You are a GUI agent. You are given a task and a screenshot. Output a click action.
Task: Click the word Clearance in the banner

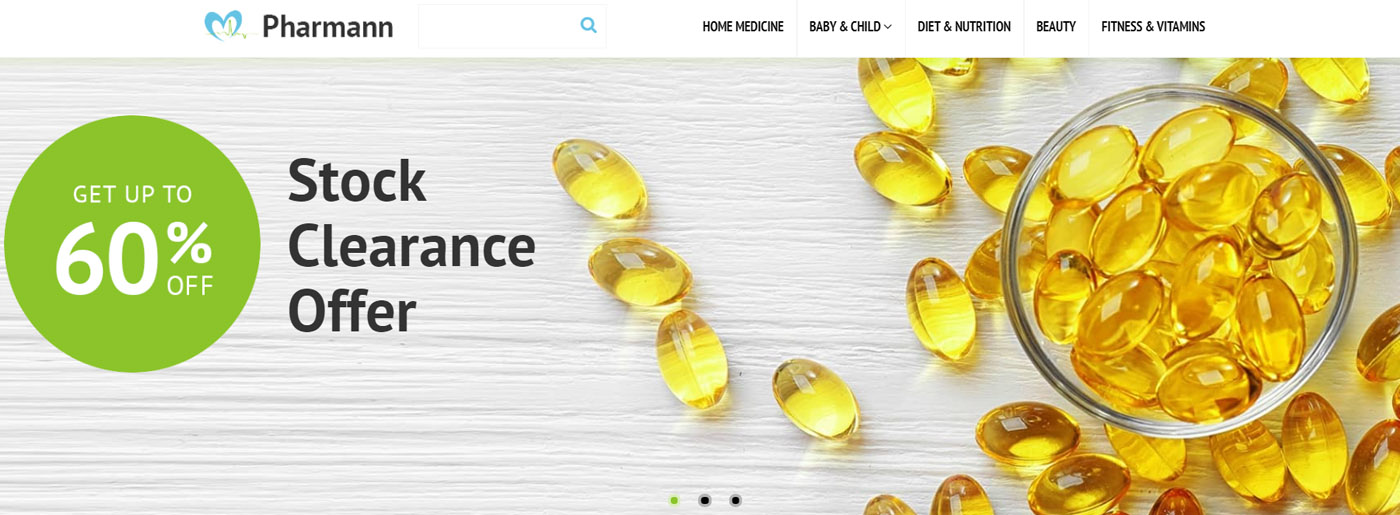tap(411, 246)
